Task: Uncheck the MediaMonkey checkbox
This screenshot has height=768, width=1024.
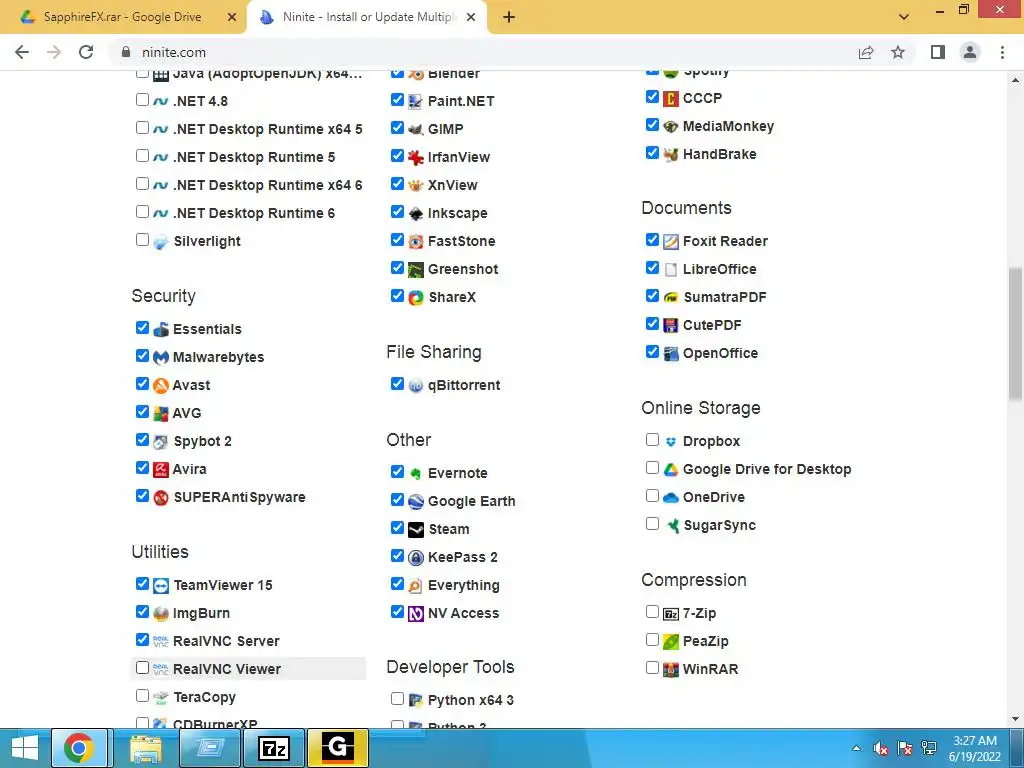Action: (x=652, y=125)
